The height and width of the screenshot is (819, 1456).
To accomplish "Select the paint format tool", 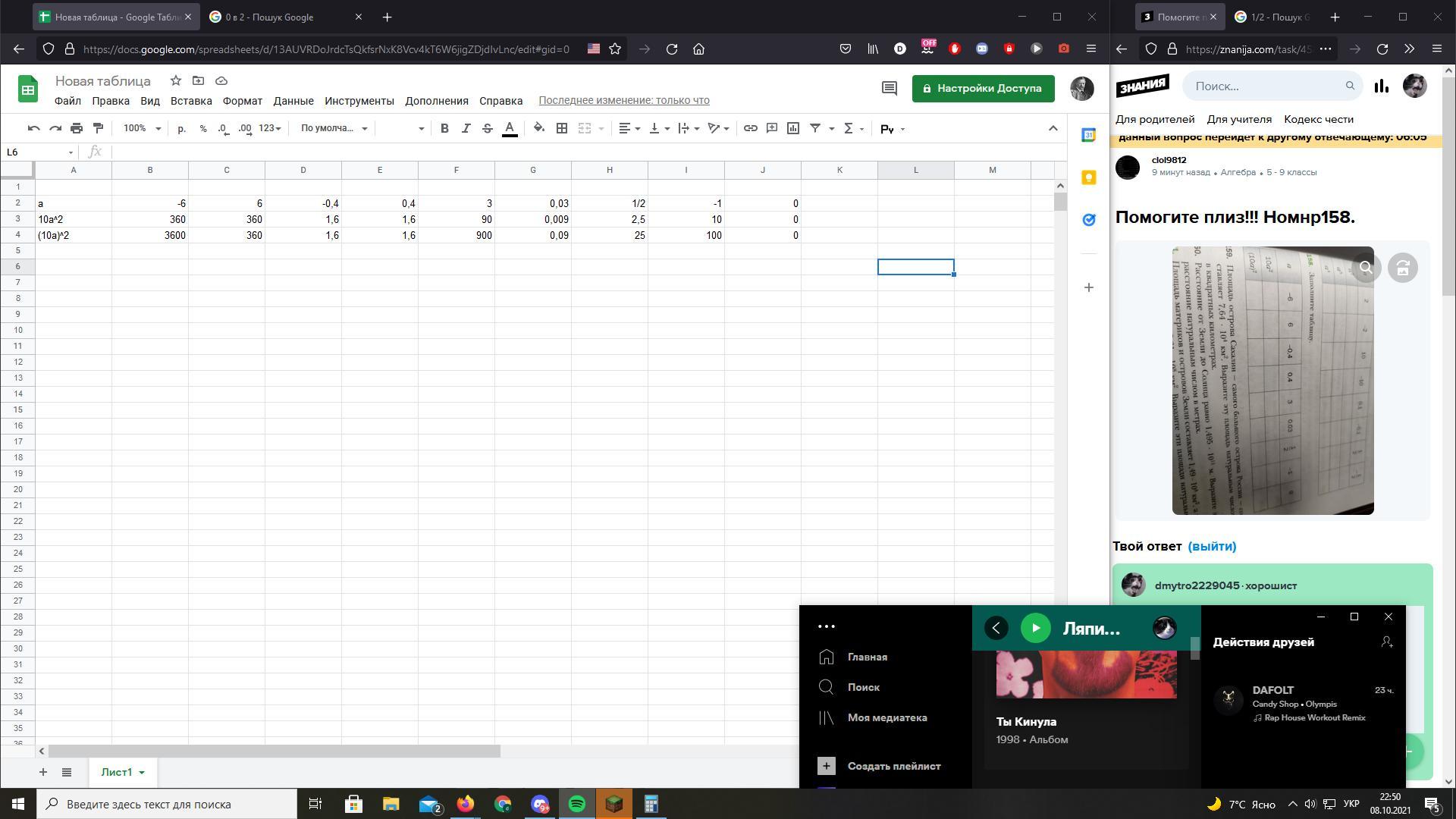I will coord(98,129).
